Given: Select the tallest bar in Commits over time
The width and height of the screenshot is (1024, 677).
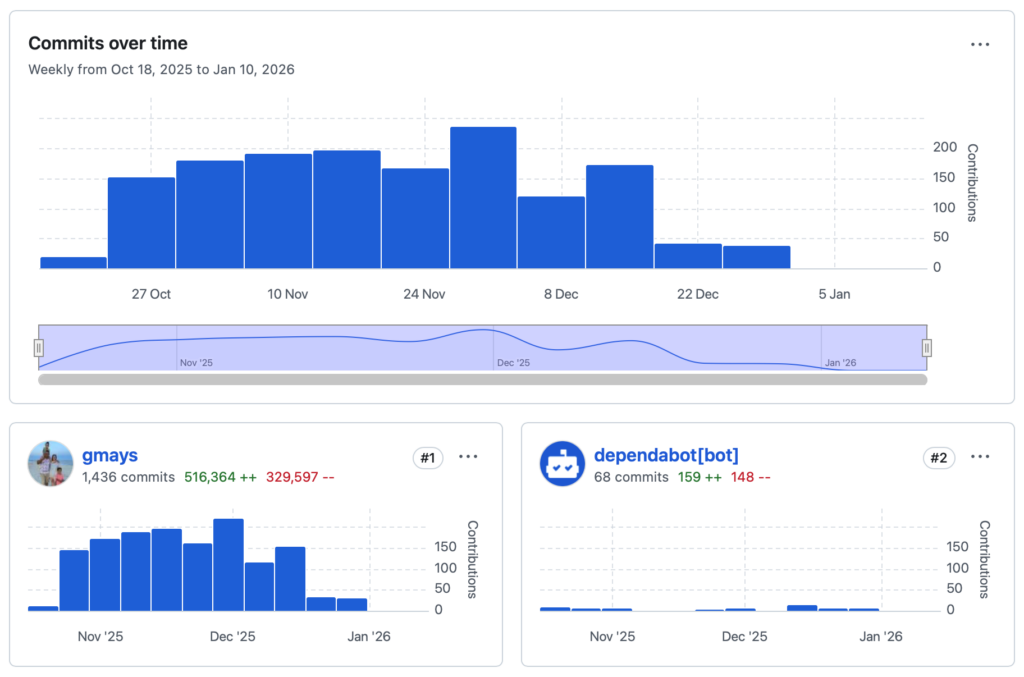Looking at the screenshot, I should click(x=483, y=198).
